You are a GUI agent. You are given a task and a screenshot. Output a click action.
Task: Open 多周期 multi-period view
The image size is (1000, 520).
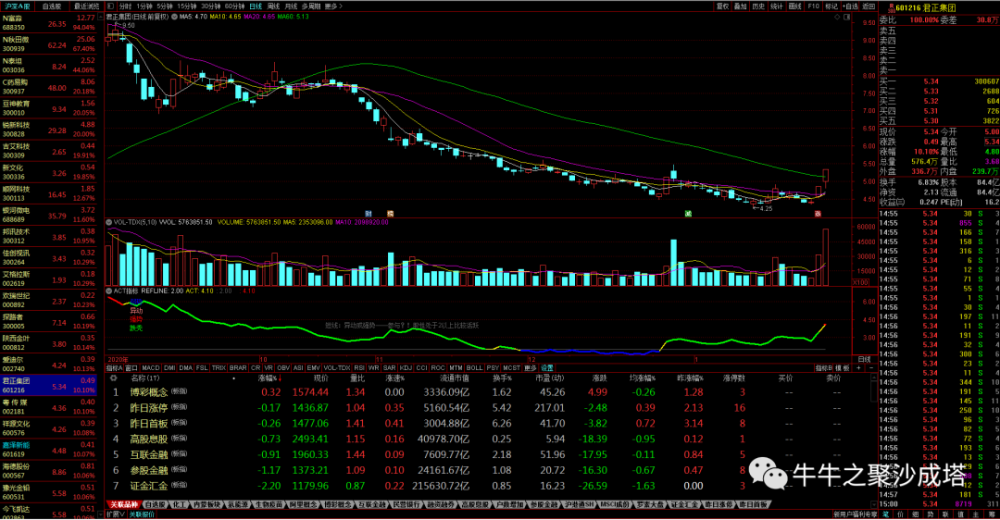[311, 6]
